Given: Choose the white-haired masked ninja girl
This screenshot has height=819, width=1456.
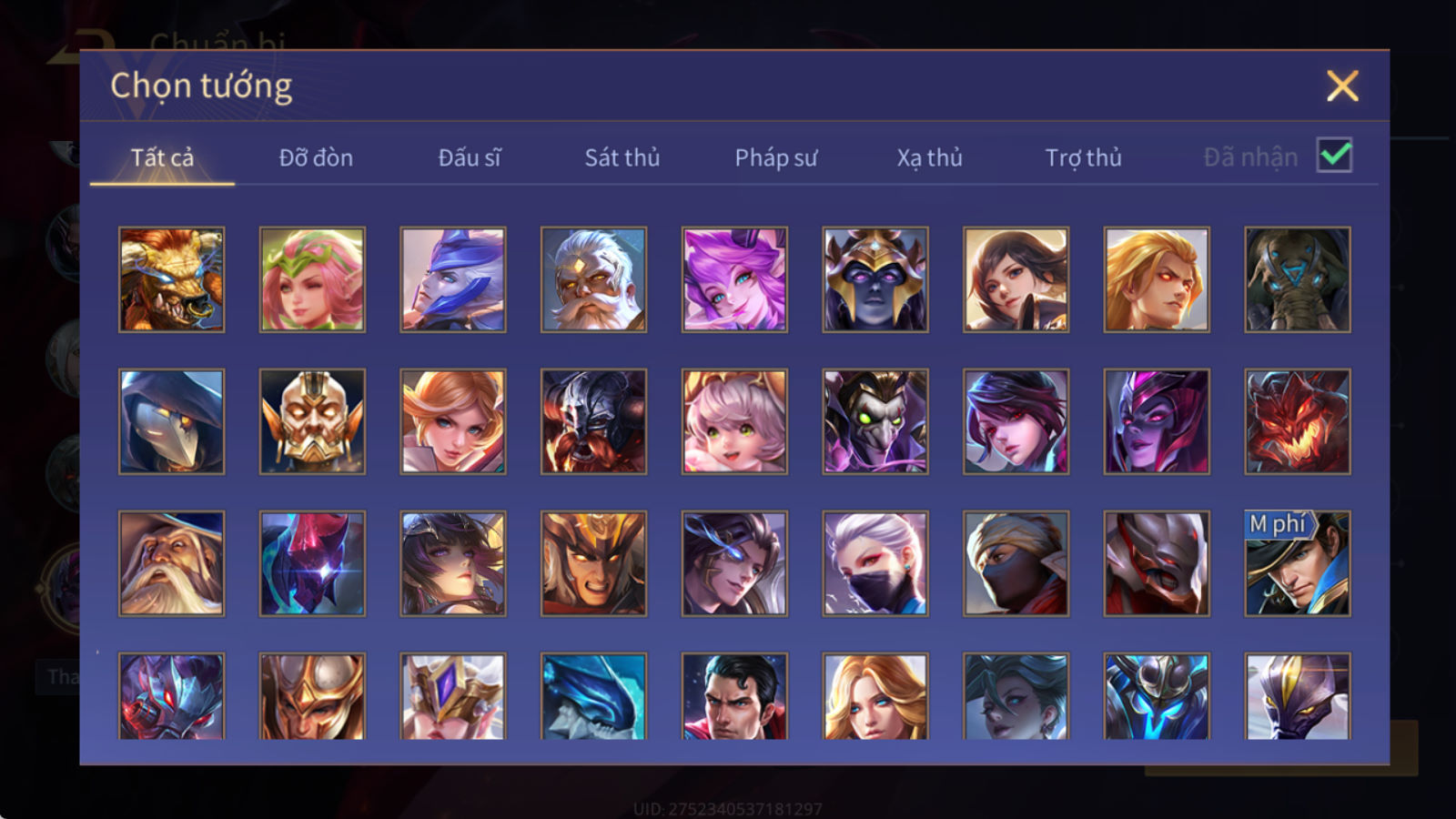Looking at the screenshot, I should pos(875,563).
